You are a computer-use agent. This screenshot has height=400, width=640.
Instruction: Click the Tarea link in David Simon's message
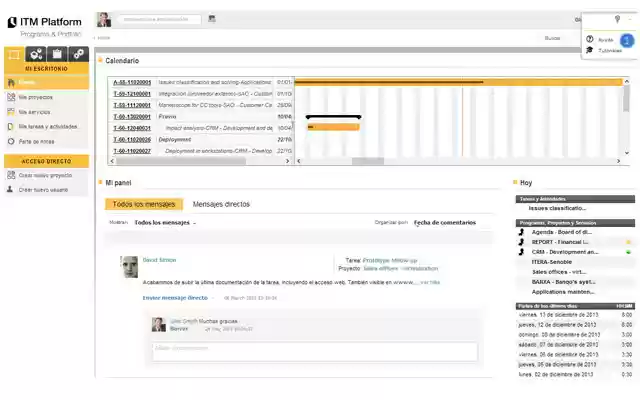click(x=390, y=260)
